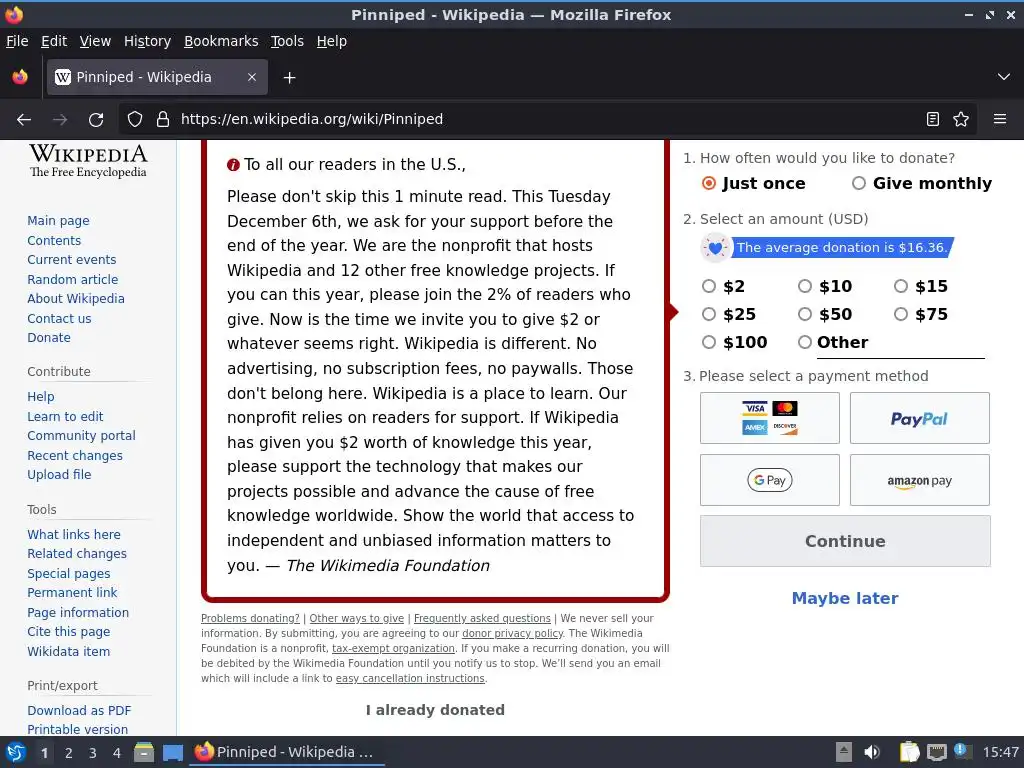Click the Maybe later link
The width and height of the screenshot is (1024, 768).
coord(845,598)
